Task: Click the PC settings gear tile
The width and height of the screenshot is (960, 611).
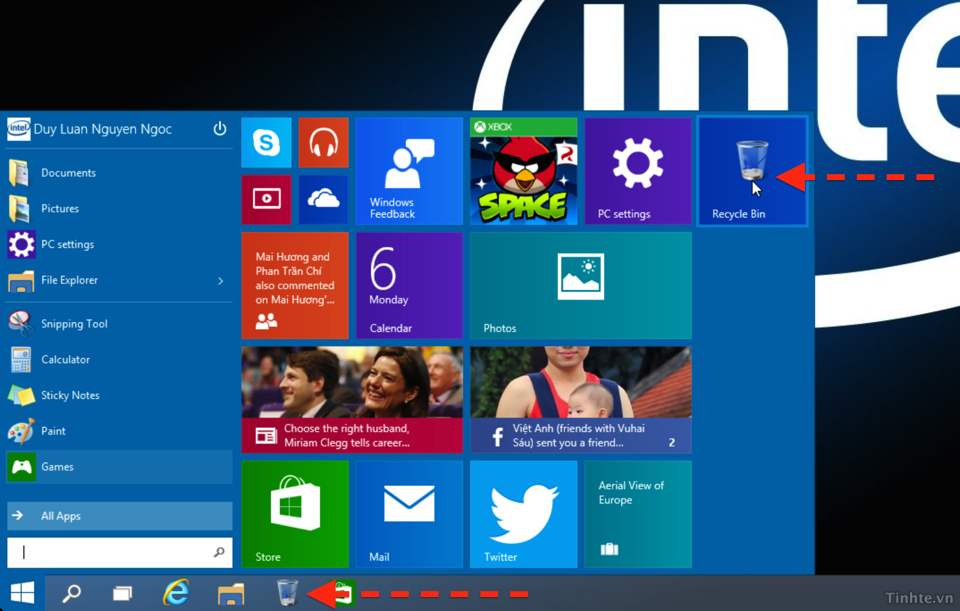Action: [x=638, y=171]
